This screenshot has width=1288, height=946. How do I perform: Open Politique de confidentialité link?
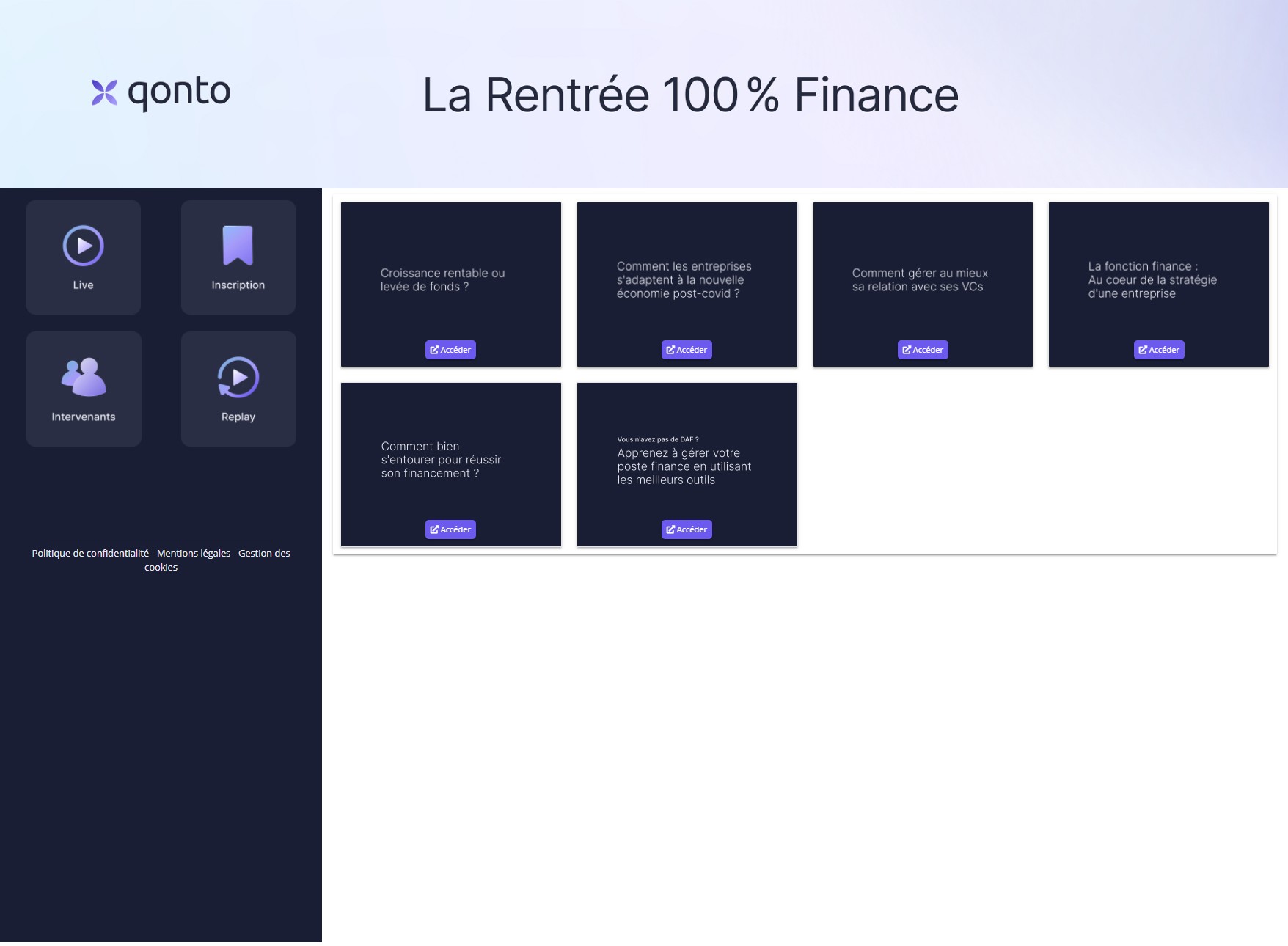click(x=90, y=554)
